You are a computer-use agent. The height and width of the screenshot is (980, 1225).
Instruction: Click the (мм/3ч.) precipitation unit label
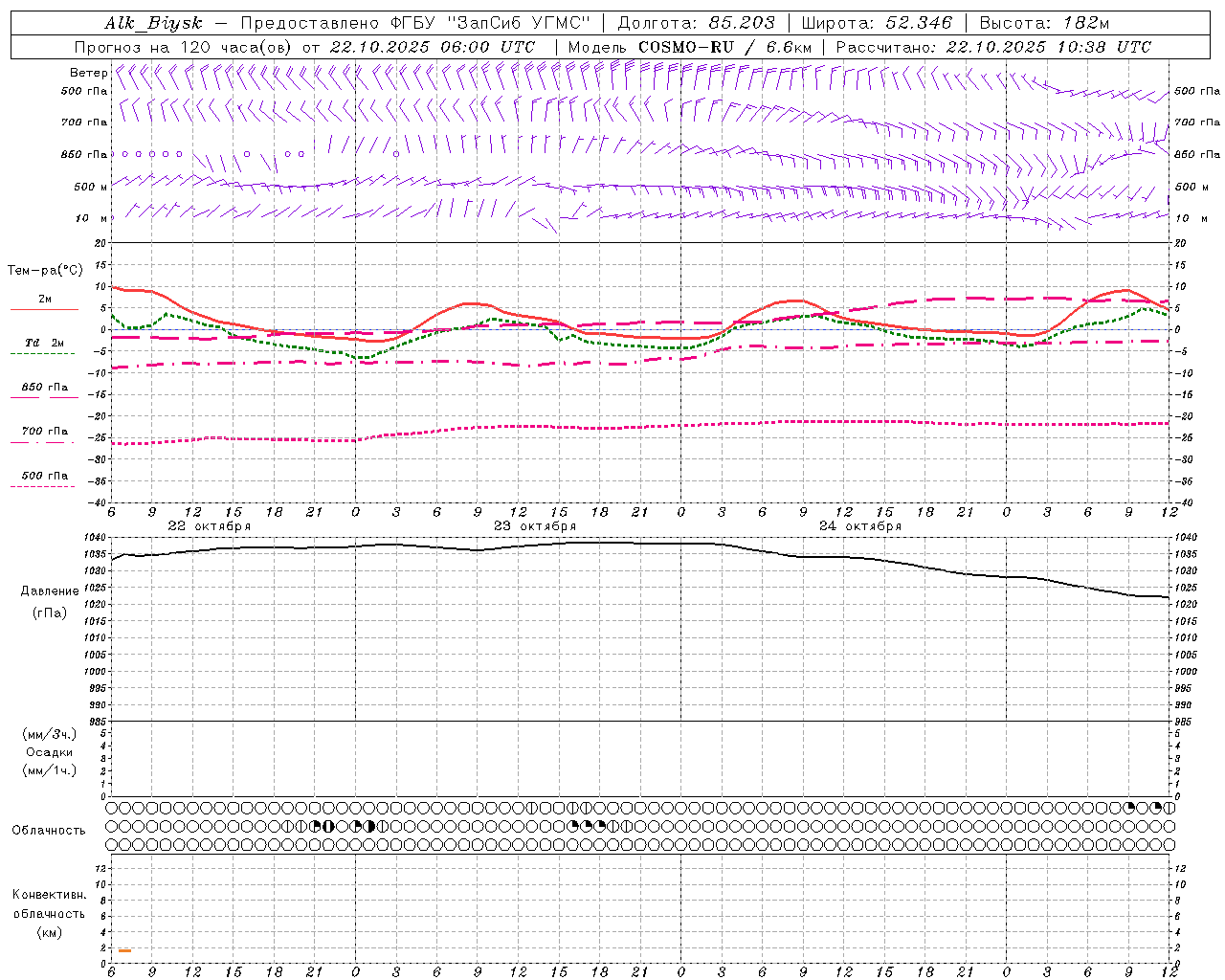(x=50, y=734)
